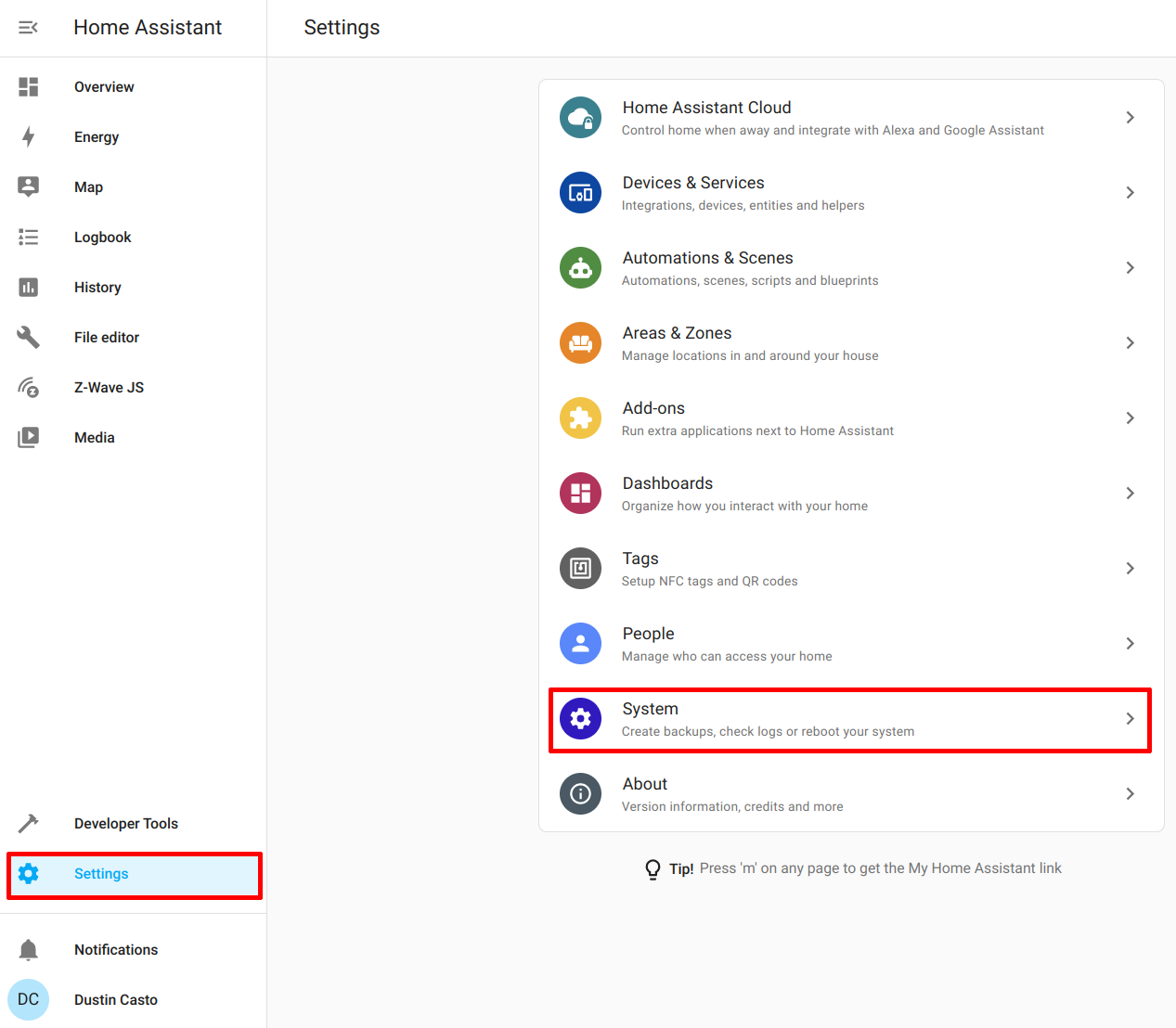Click the People person icon
The height and width of the screenshot is (1028, 1176).
pos(581,644)
